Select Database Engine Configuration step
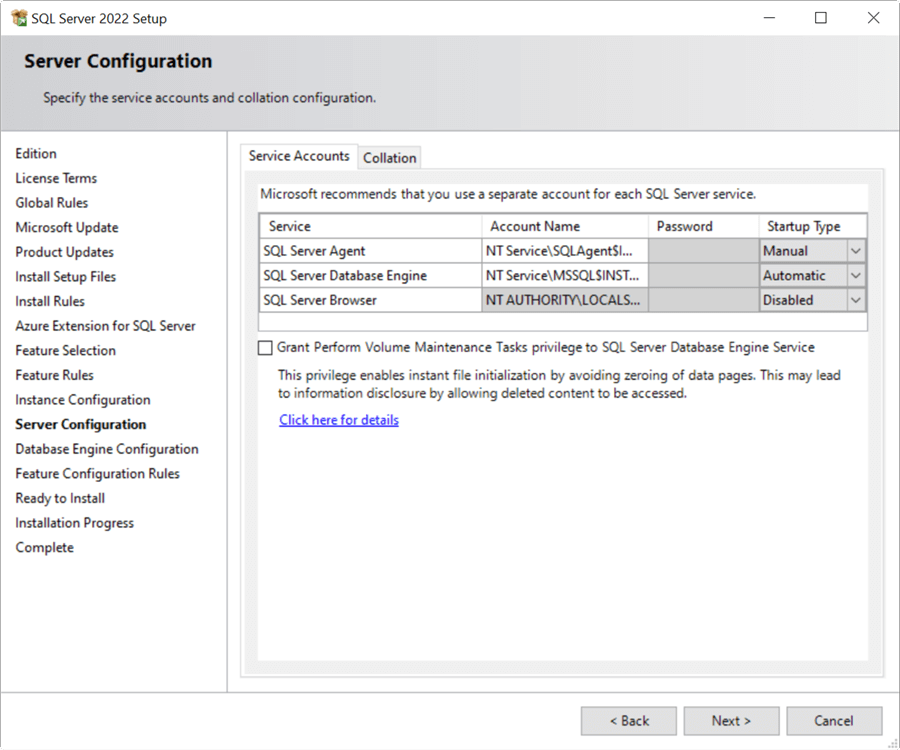900x750 pixels. 106,449
